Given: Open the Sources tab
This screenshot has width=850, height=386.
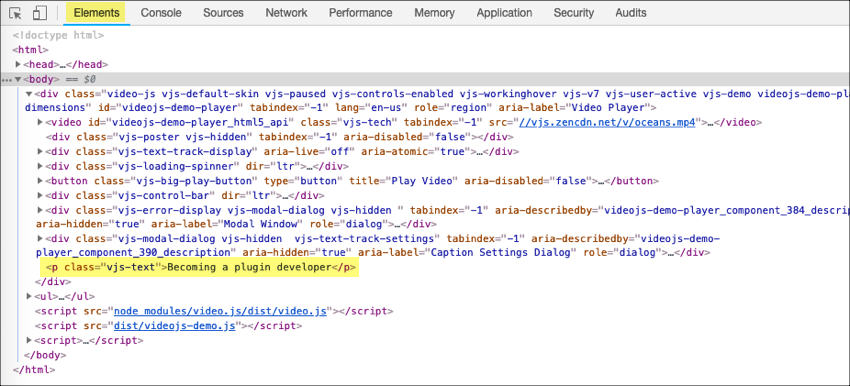Looking at the screenshot, I should coord(223,12).
